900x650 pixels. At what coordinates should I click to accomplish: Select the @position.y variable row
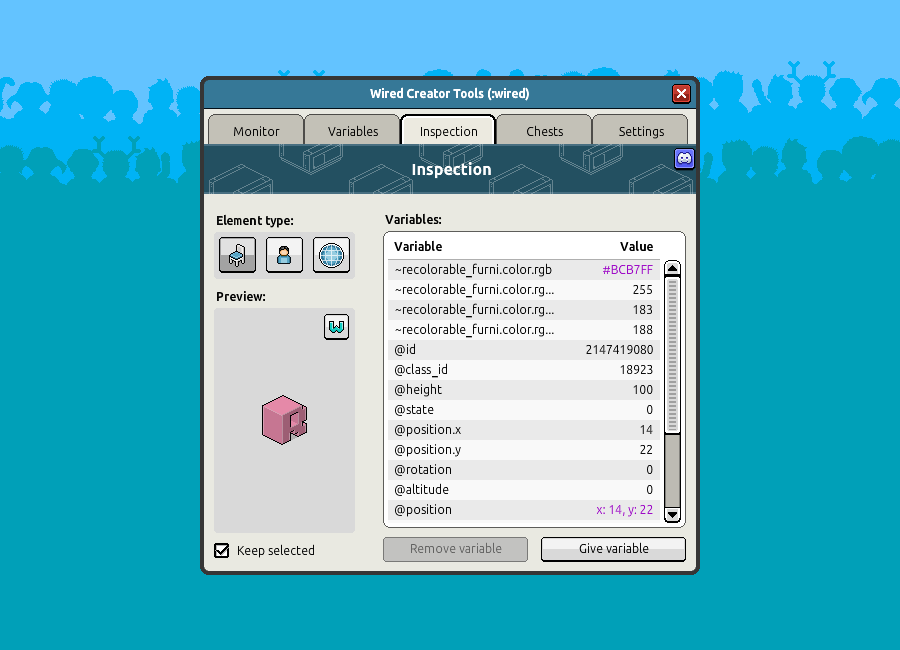click(523, 450)
